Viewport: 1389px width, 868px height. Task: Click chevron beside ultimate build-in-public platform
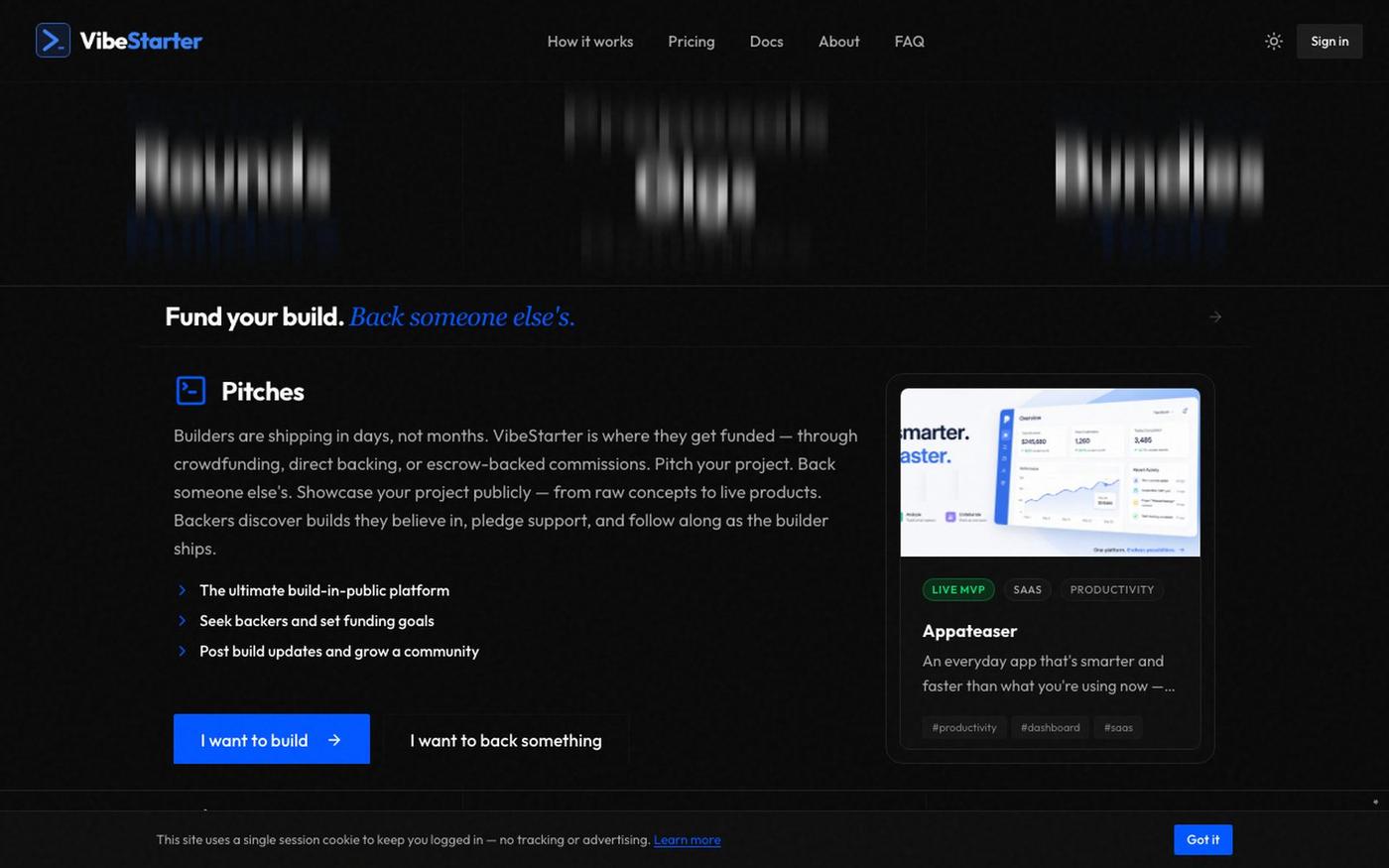pos(182,590)
